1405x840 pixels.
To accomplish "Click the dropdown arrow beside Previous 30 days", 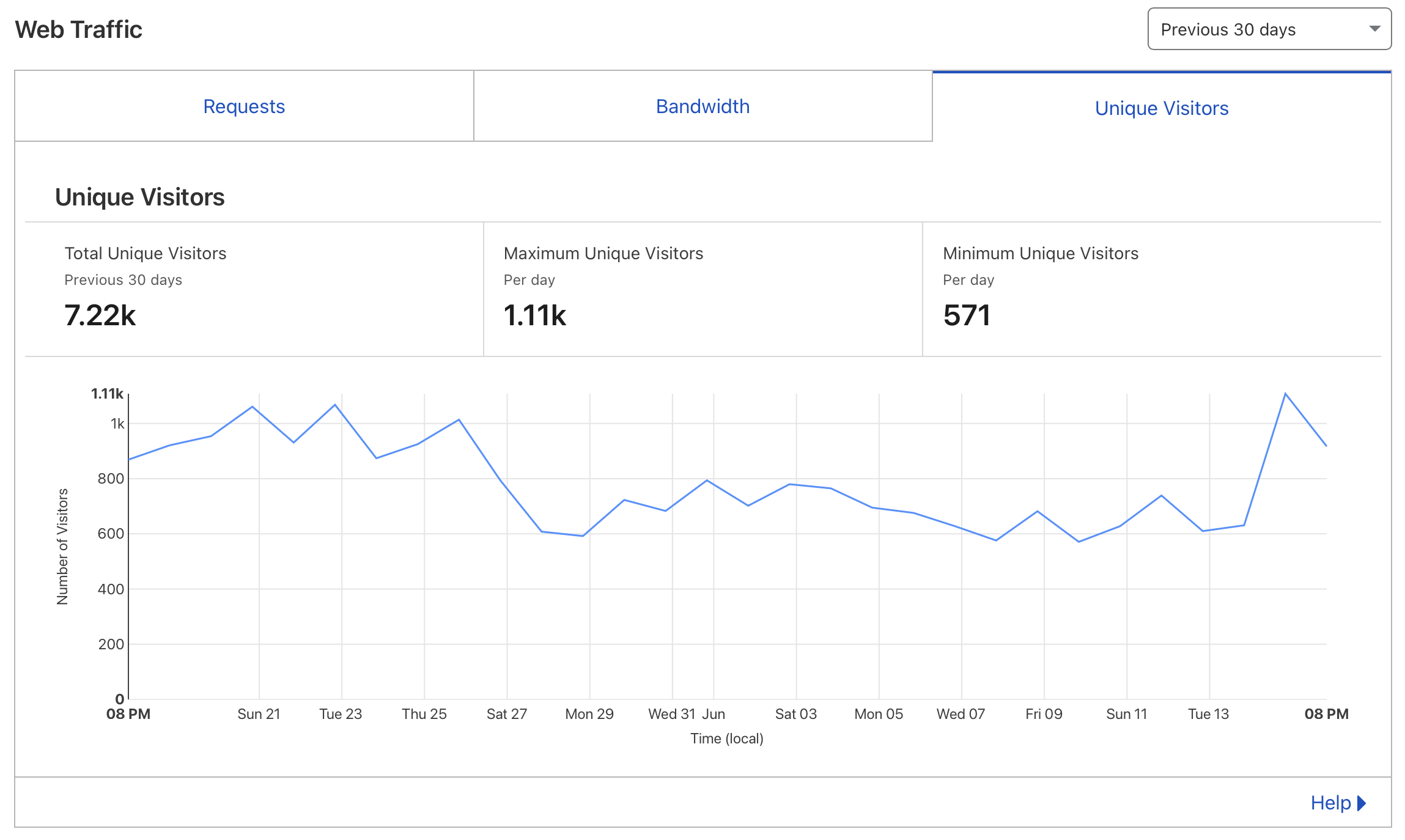I will pos(1374,29).
